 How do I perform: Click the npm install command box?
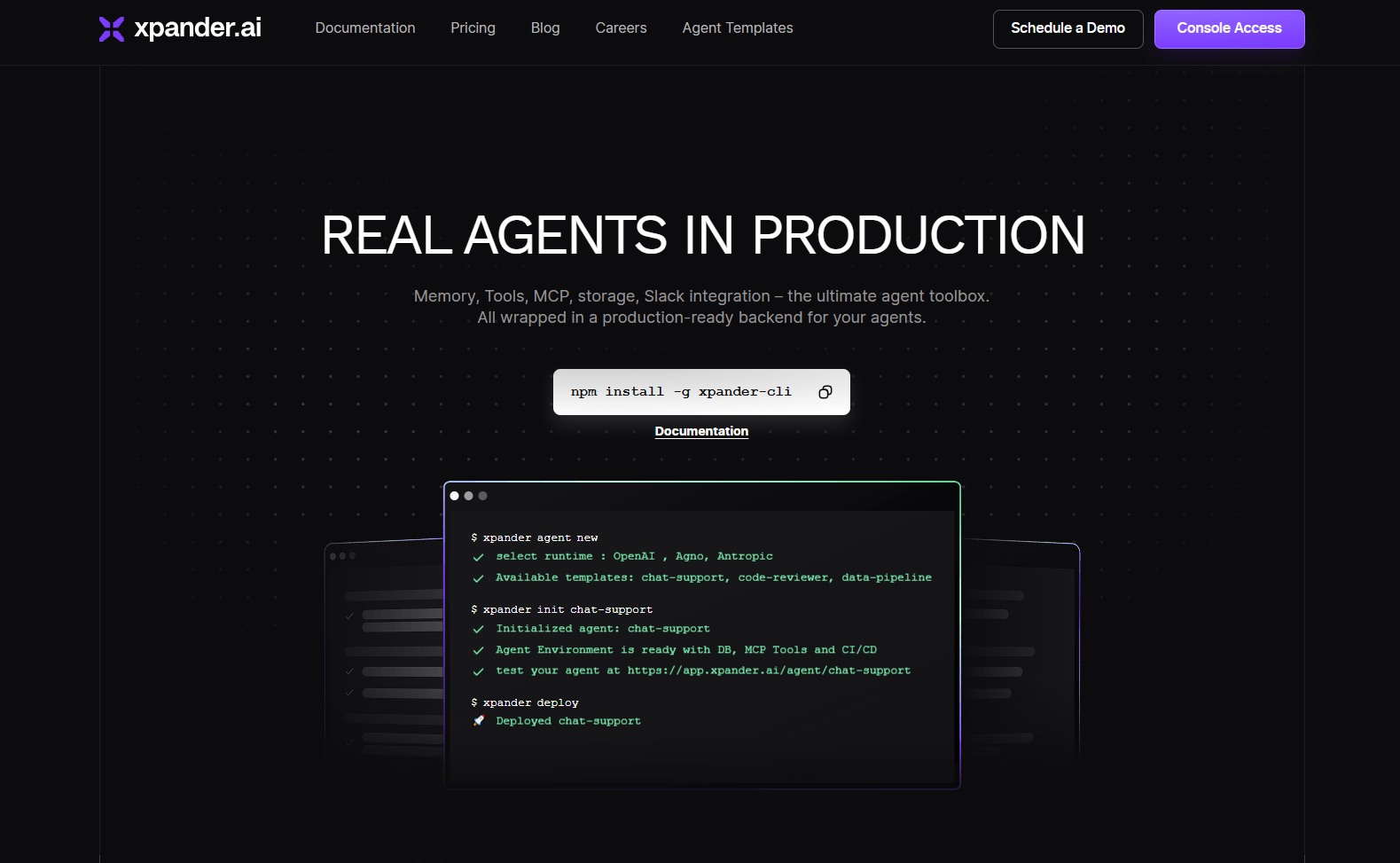[x=701, y=392]
